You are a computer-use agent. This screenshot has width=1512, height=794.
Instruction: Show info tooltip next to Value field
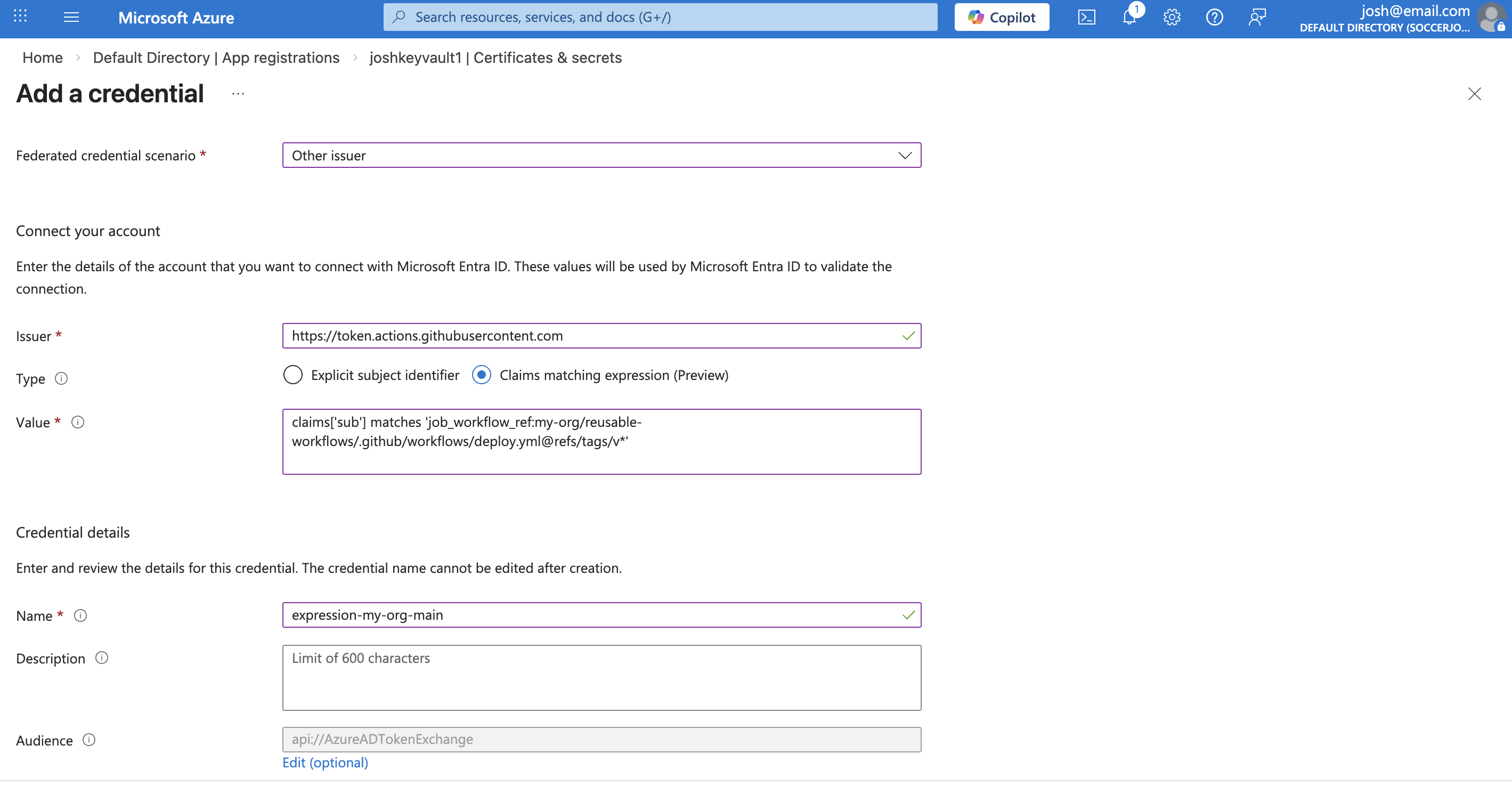click(78, 422)
